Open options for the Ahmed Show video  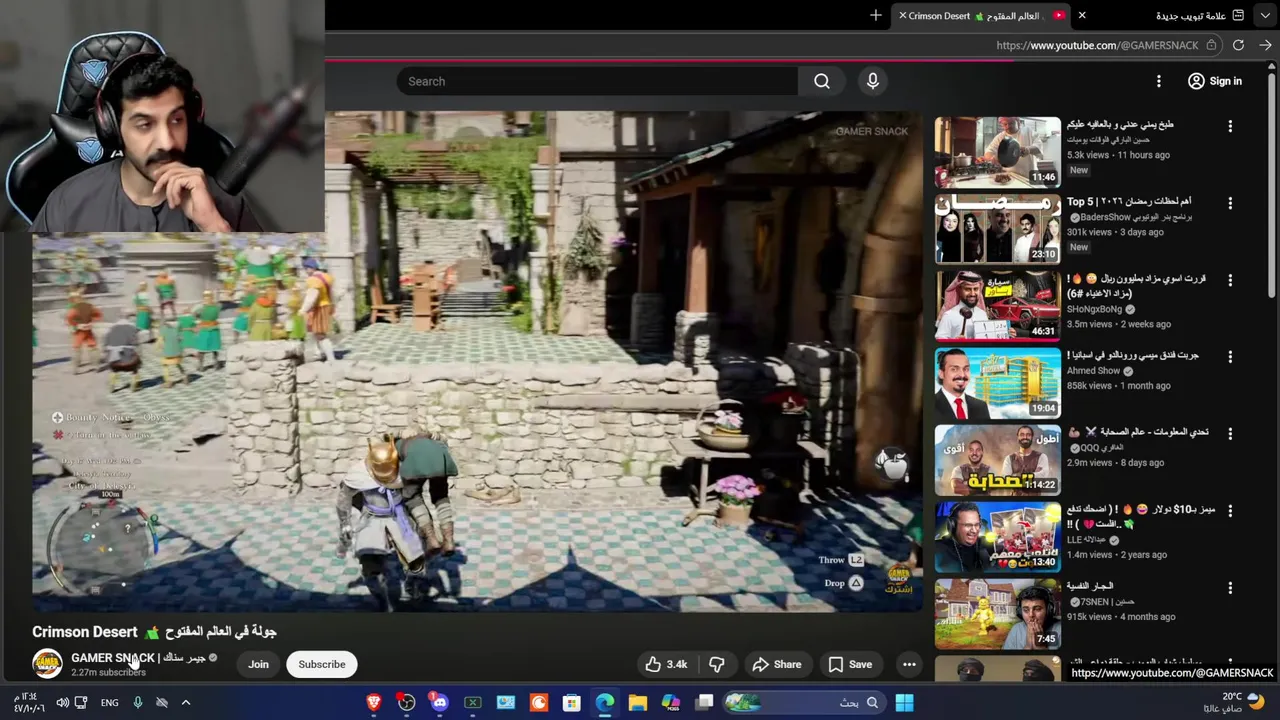click(x=1230, y=357)
